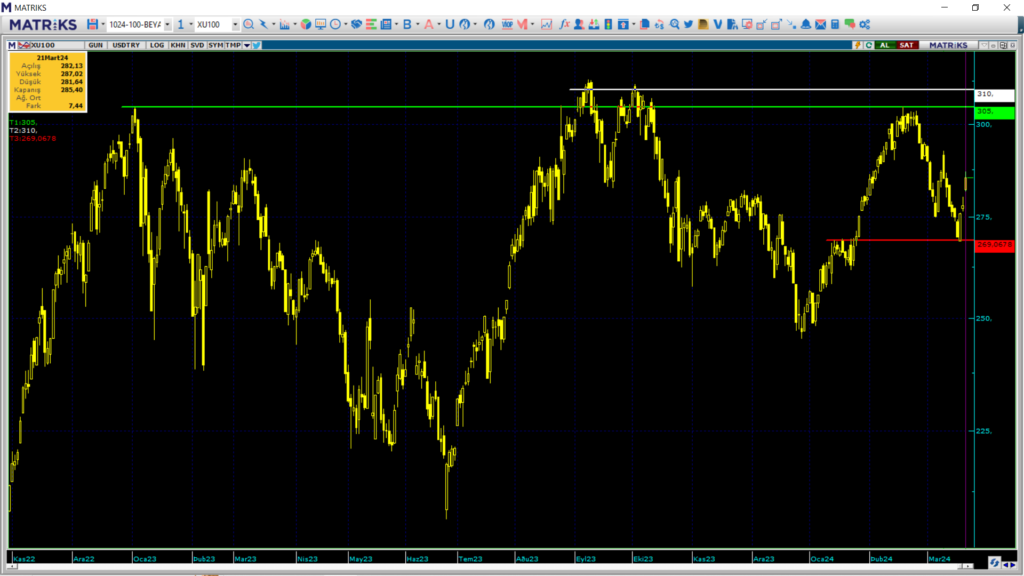This screenshot has height=576, width=1024.
Task: Open the clock icon in the toolbar
Action: [336, 24]
